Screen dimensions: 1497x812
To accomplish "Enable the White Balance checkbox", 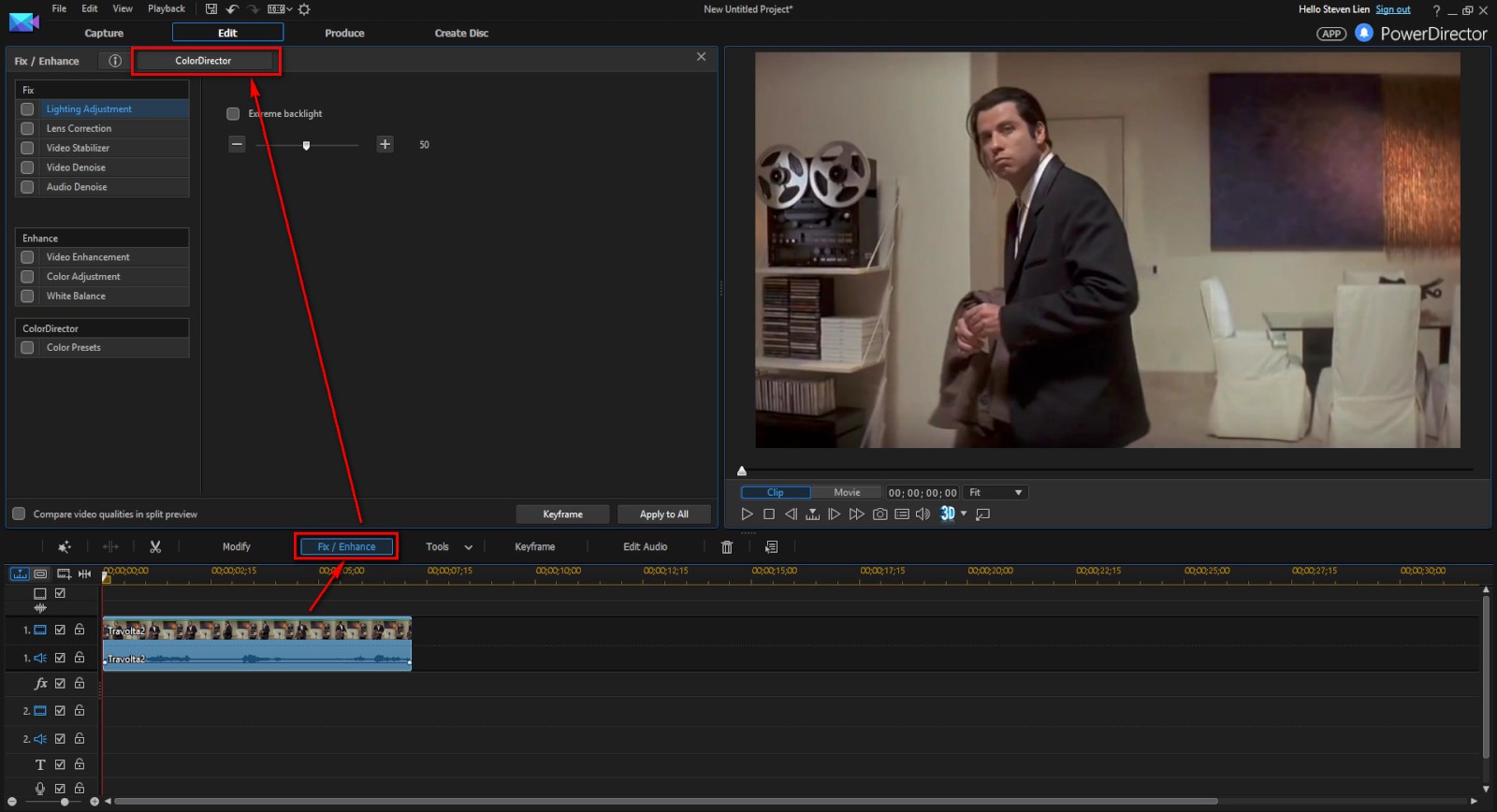I will tap(27, 297).
